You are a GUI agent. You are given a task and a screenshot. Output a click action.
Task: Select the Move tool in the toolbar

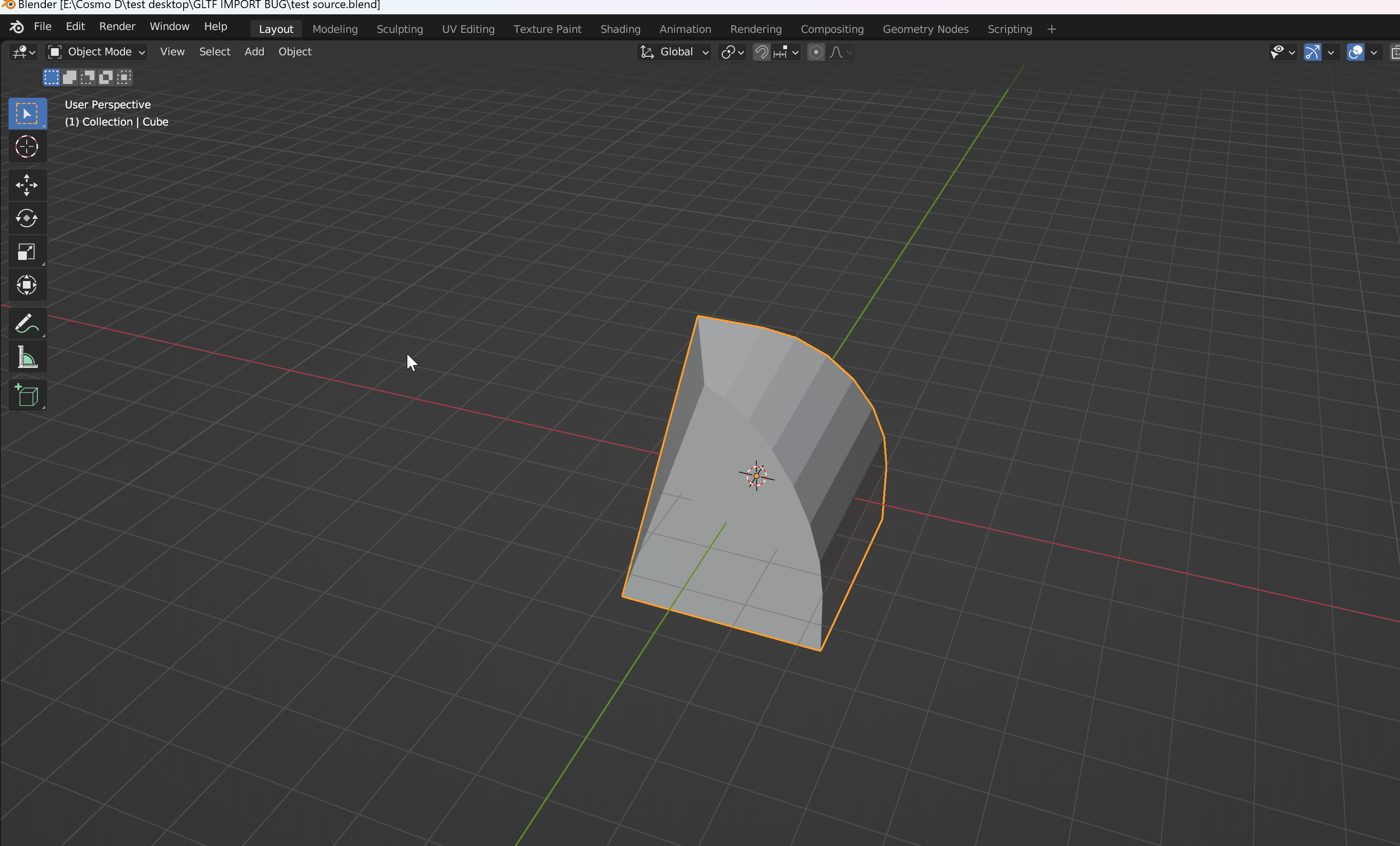(x=27, y=185)
